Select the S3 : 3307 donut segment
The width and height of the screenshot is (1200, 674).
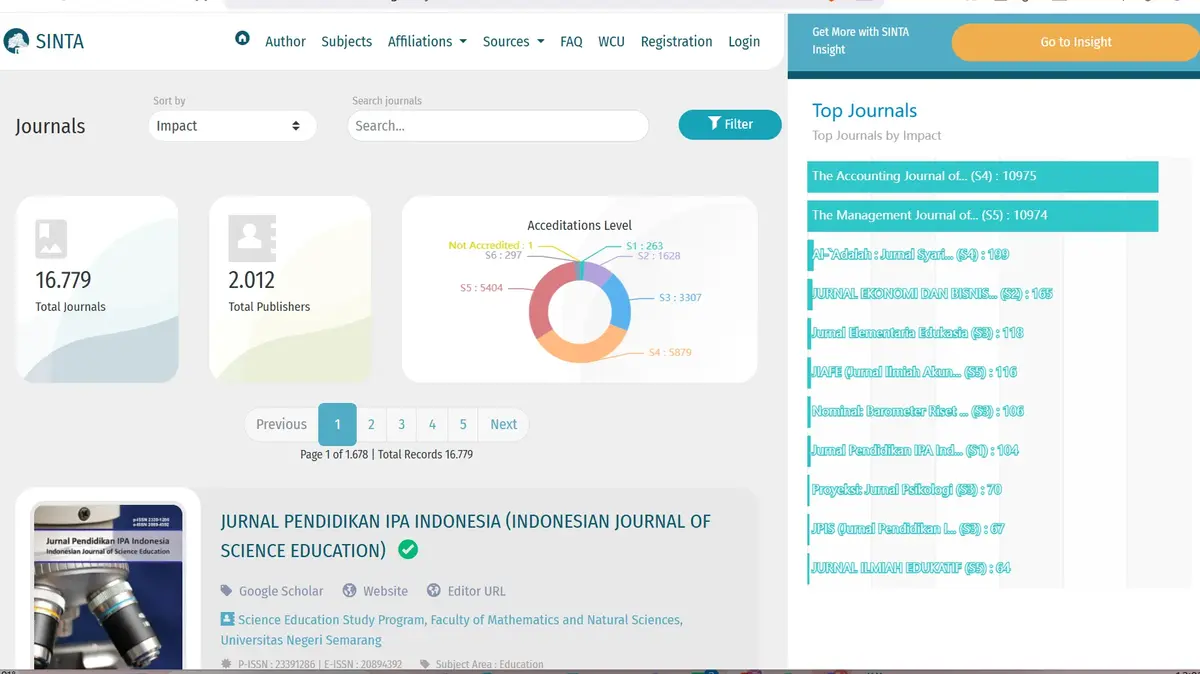[619, 302]
